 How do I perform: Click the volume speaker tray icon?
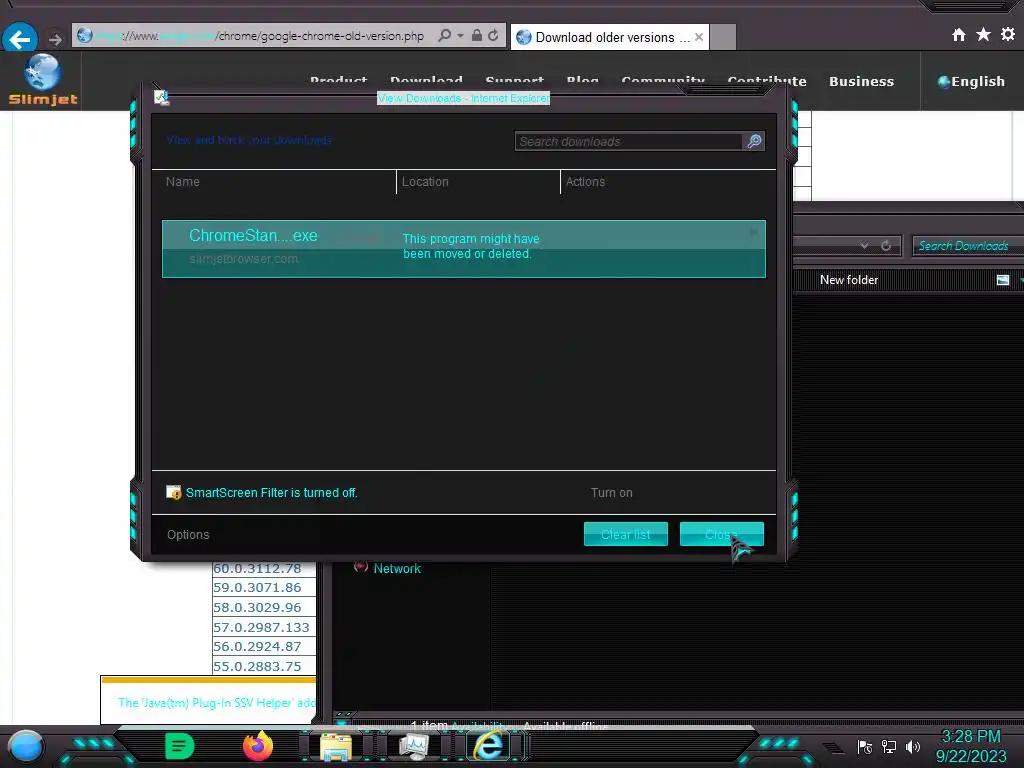point(912,747)
